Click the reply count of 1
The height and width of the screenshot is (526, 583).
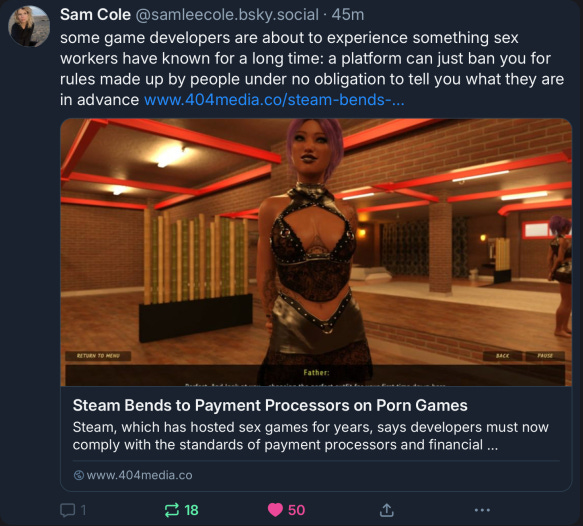tap(83, 510)
